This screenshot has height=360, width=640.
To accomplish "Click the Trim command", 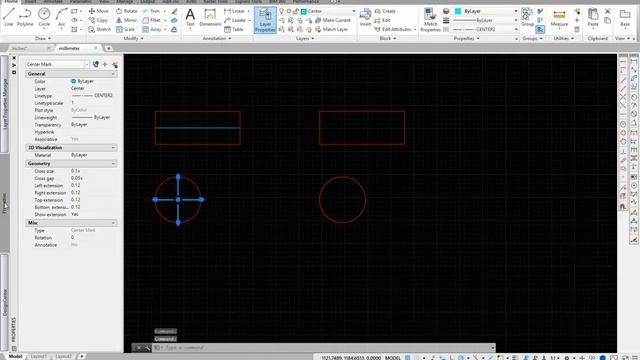I will (151, 11).
